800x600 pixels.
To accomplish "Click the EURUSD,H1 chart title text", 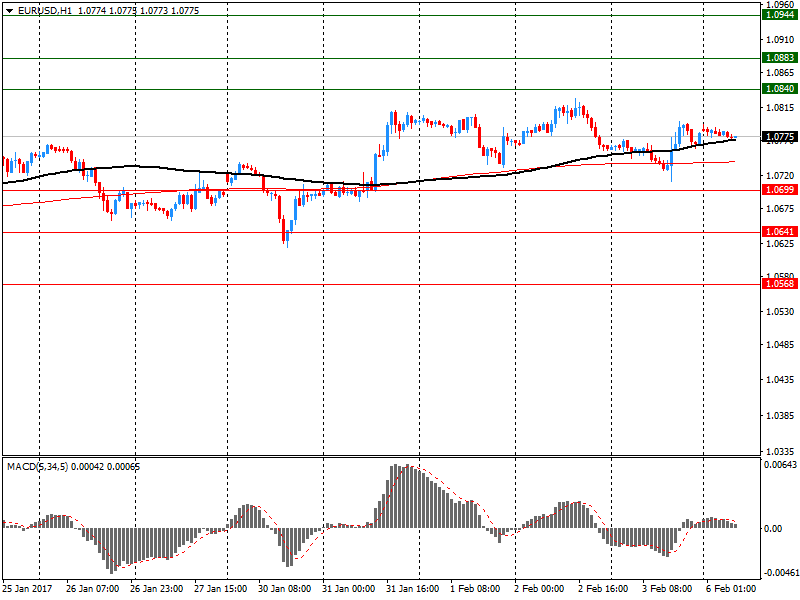I will [x=45, y=11].
